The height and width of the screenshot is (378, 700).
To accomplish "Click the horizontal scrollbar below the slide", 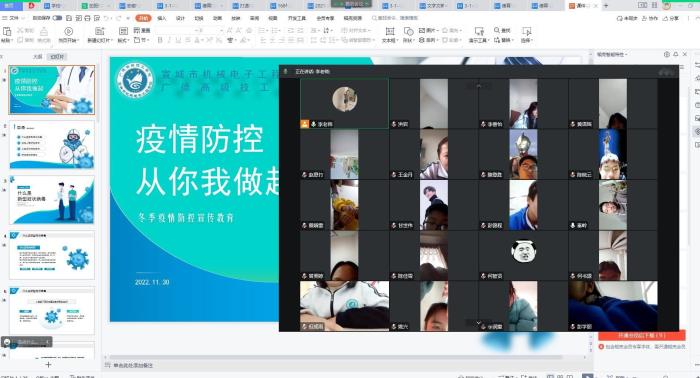I will coord(346,357).
